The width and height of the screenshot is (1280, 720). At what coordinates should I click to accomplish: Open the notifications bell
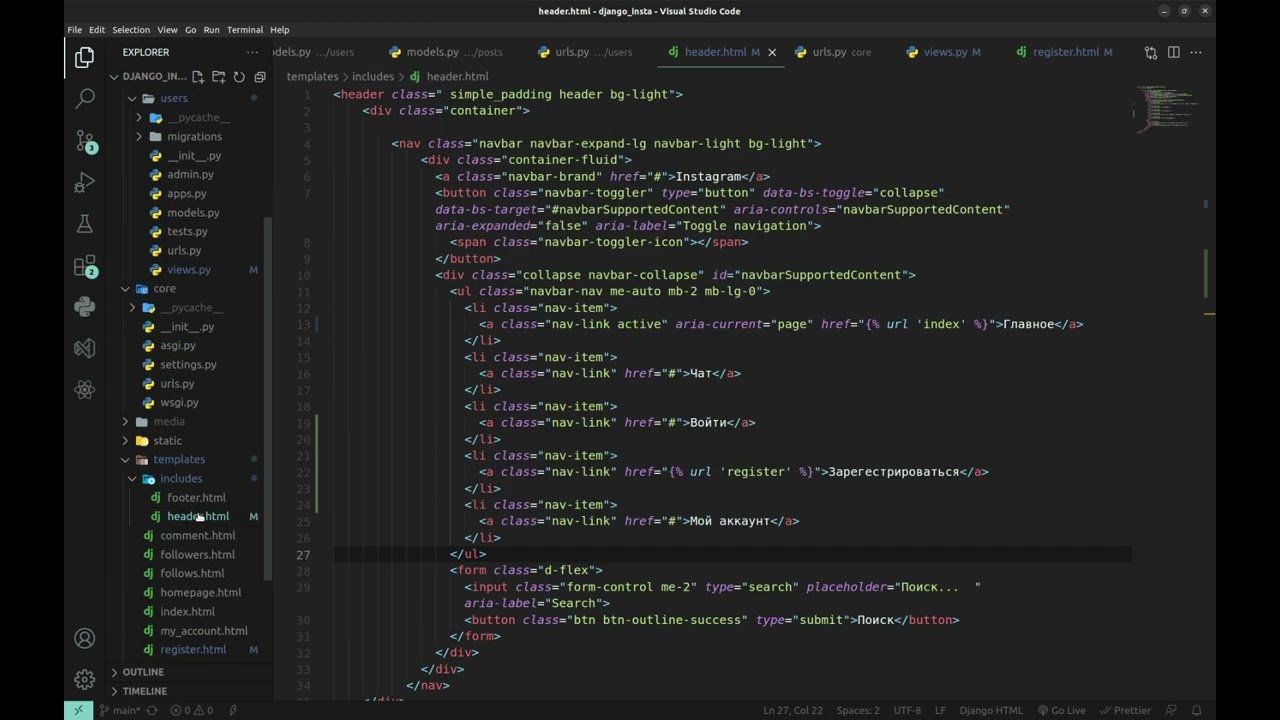[x=1196, y=710]
